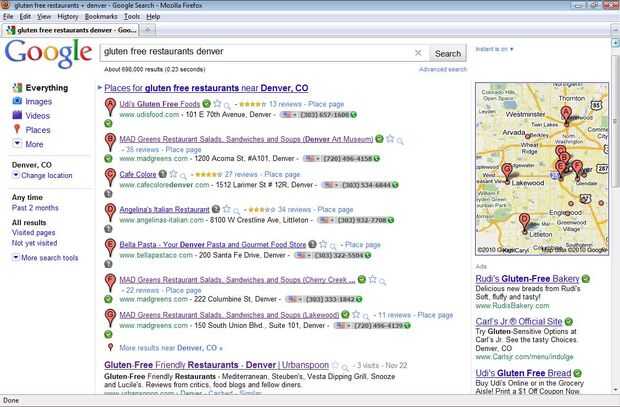Open the History menu
This screenshot has width=620, height=407.
(68, 17)
